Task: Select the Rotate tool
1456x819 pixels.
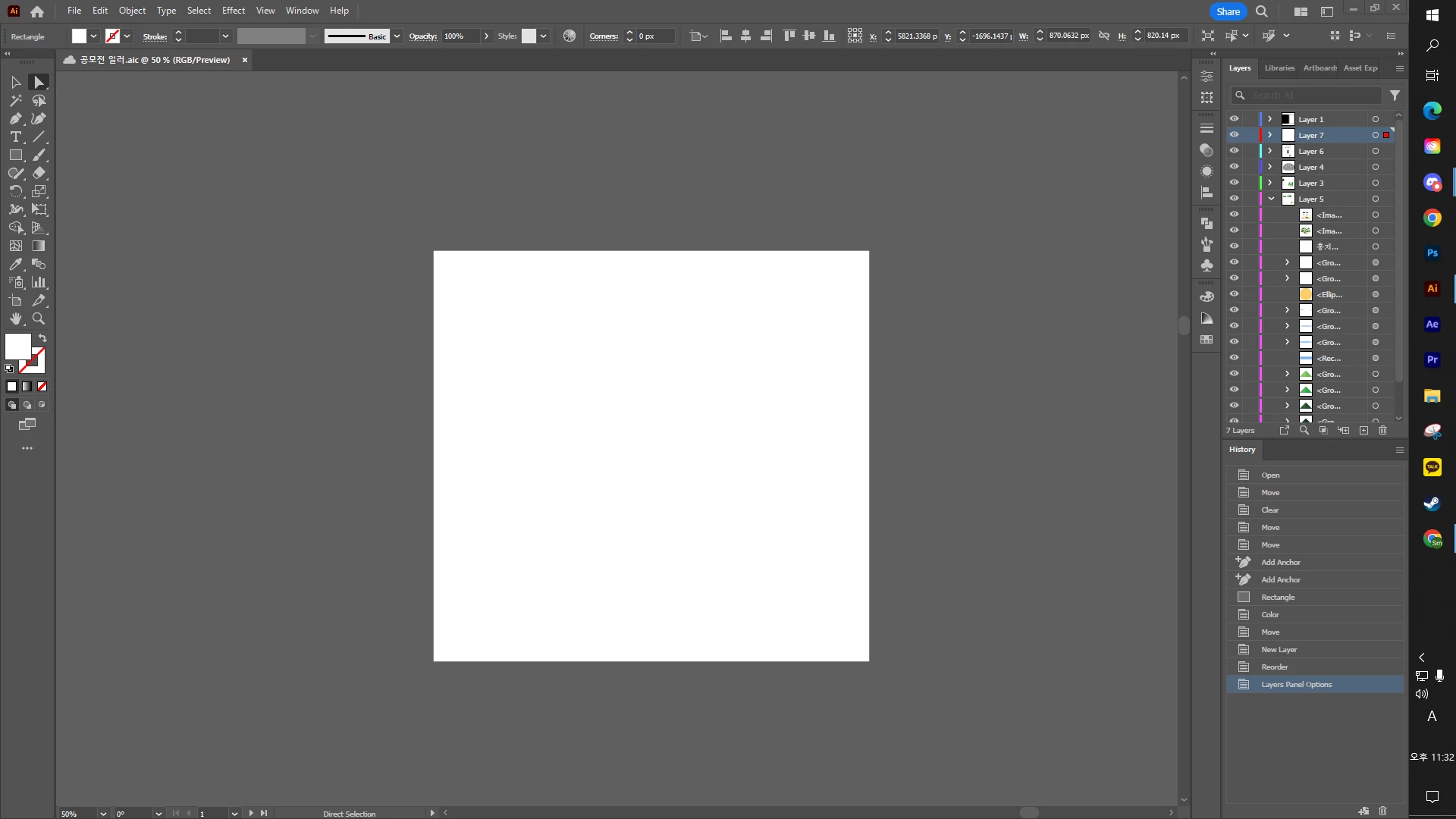Action: tap(15, 191)
